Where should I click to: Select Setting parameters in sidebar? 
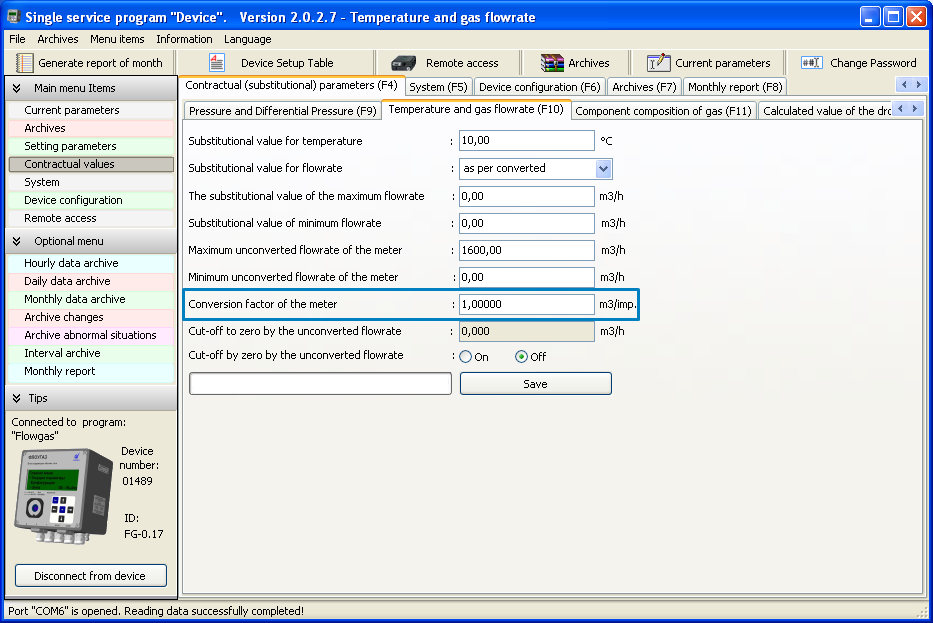click(x=91, y=146)
